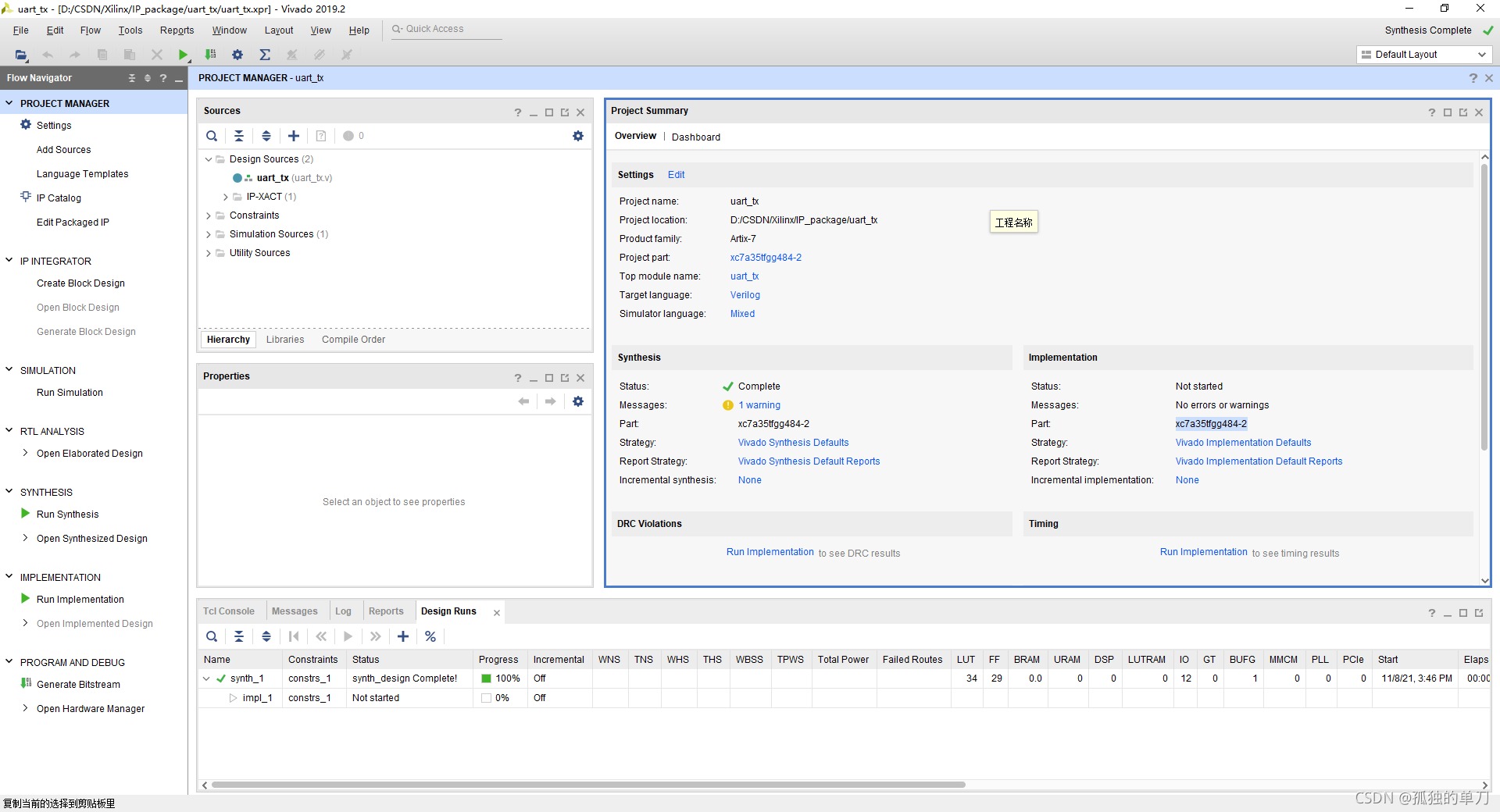The image size is (1500, 812).
Task: Click Vivado Implementation Default Reports link
Action: pyautogui.click(x=1259, y=461)
